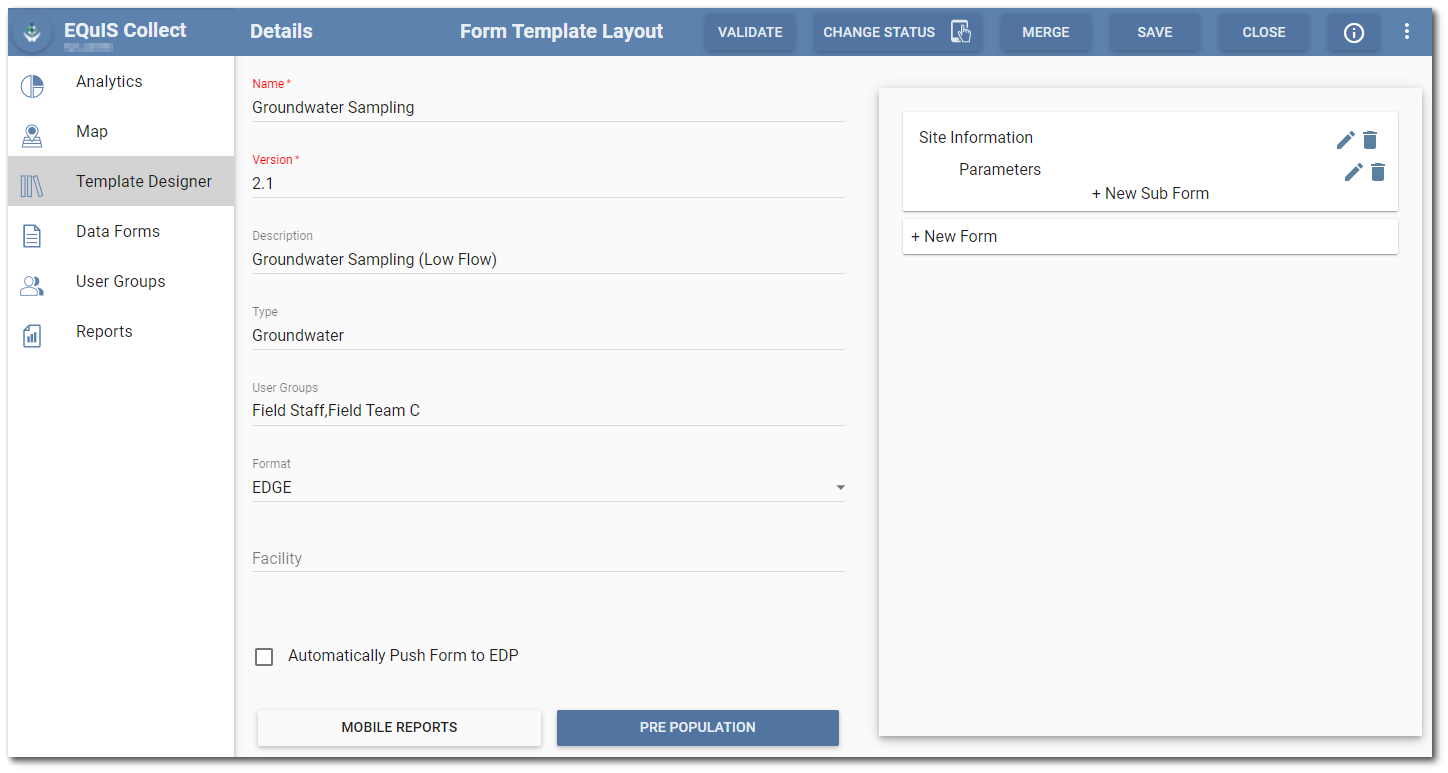The width and height of the screenshot is (1448, 773).
Task: Click CHANGE STATUS in the toolbar
Action: (x=879, y=32)
